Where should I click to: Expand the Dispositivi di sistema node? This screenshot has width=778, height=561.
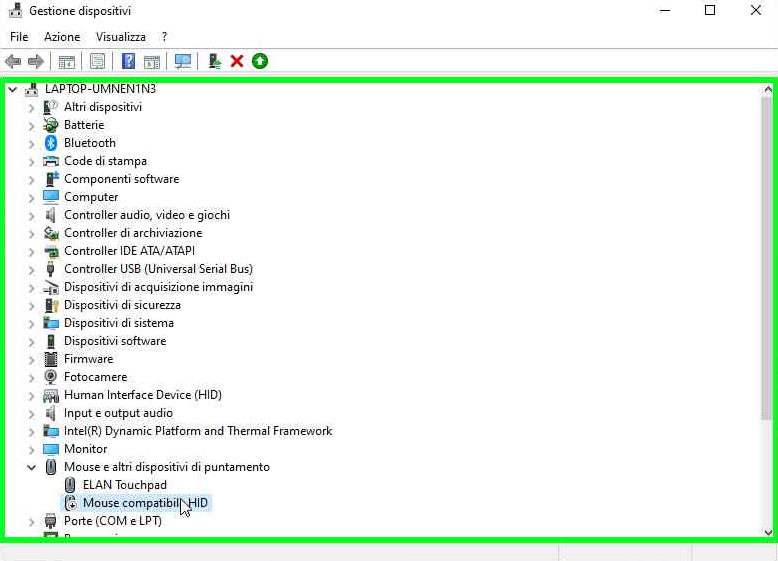(31, 324)
